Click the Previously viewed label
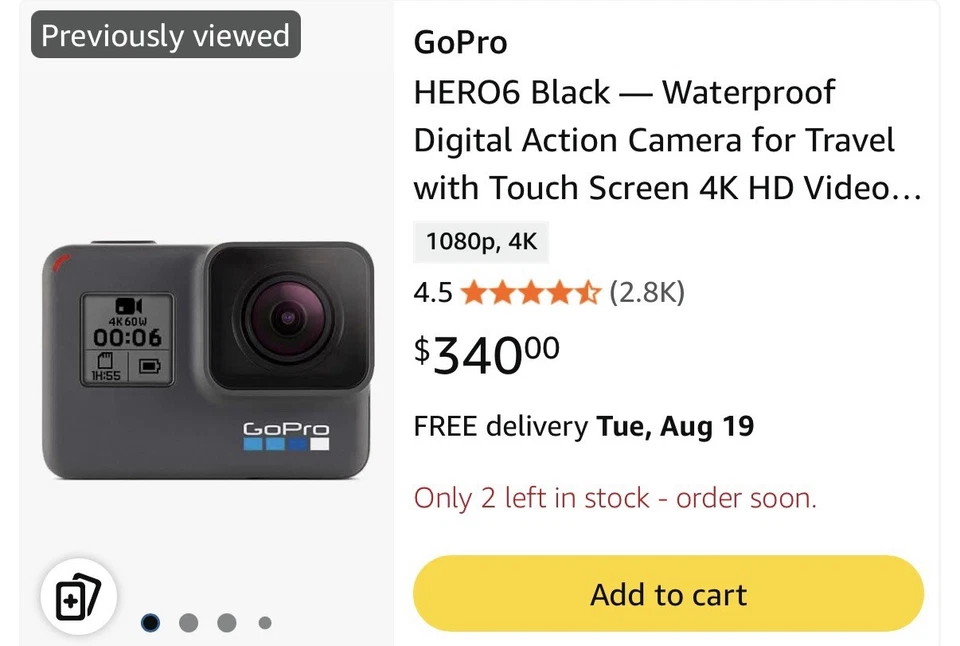Image resolution: width=960 pixels, height=646 pixels. click(164, 35)
